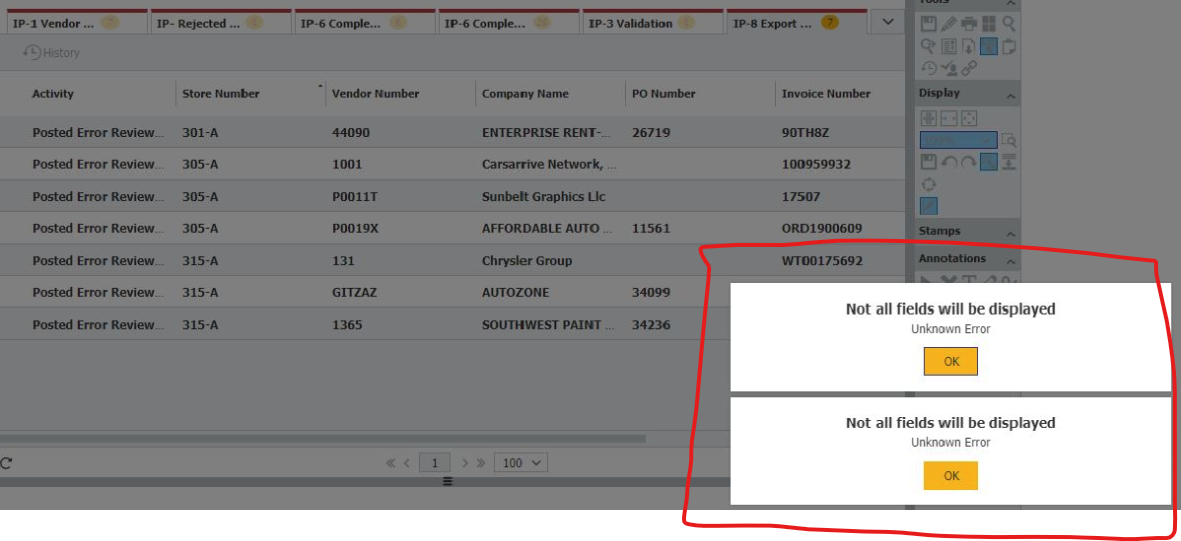
Task: Collapse the Stamps panel section
Action: (x=1010, y=234)
